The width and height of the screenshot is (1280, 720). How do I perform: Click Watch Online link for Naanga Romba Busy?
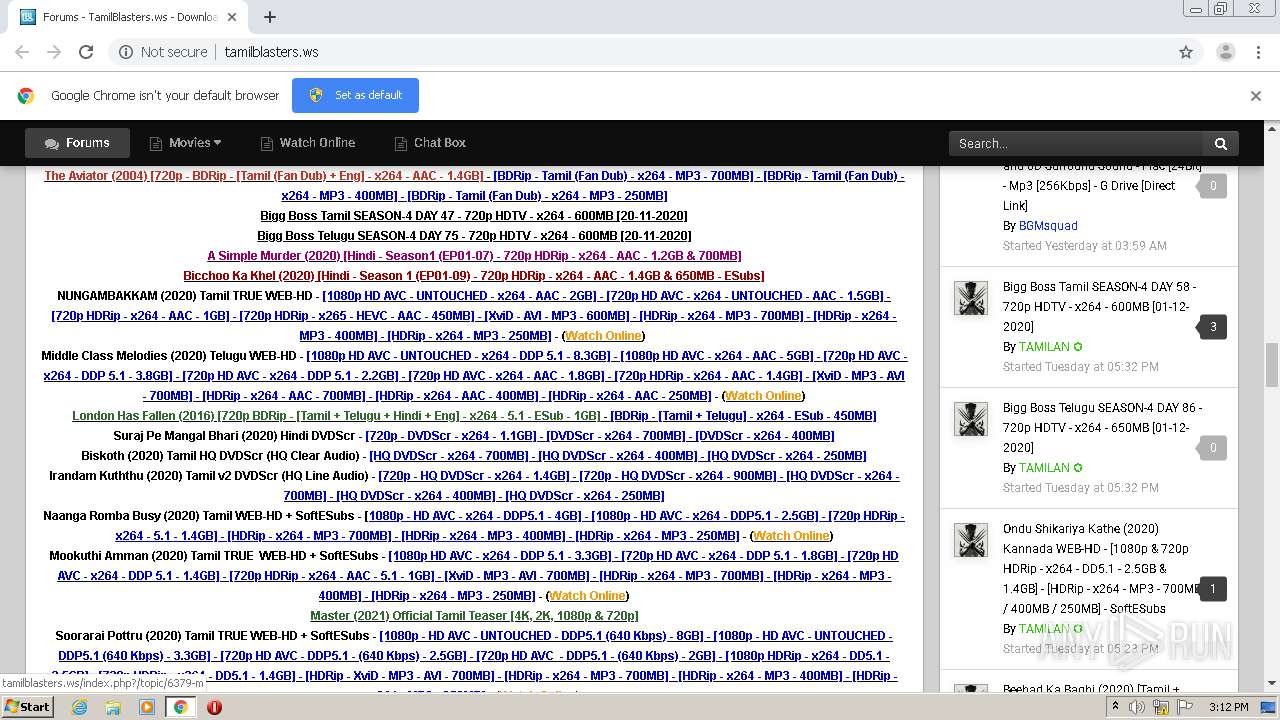coord(791,536)
